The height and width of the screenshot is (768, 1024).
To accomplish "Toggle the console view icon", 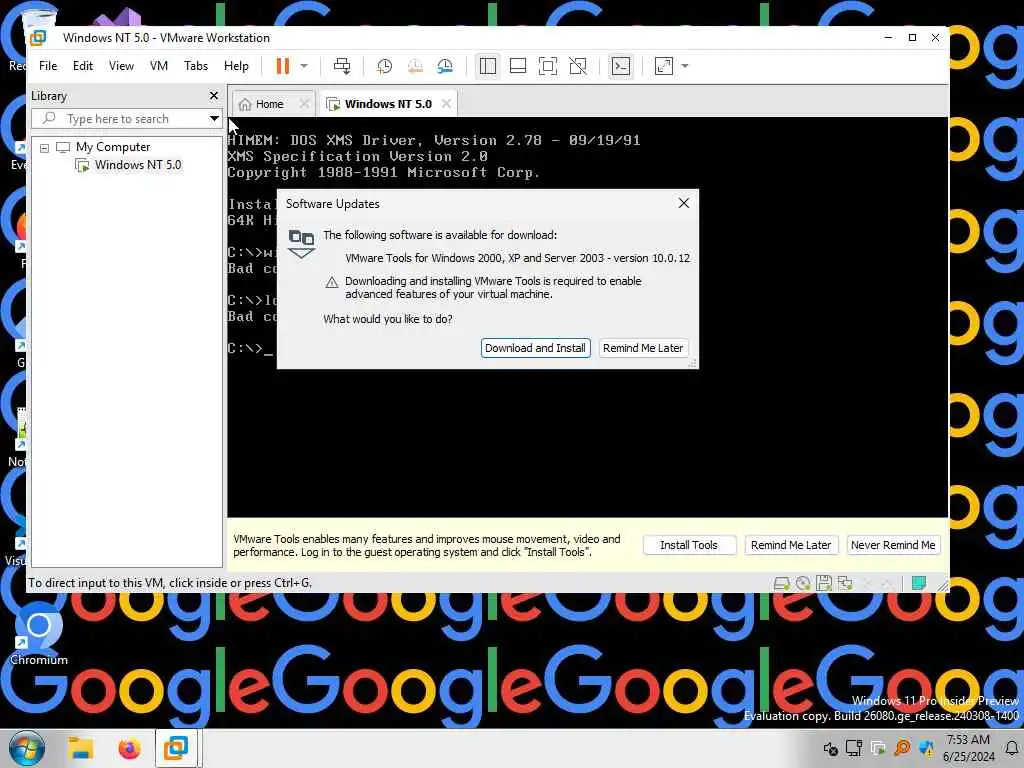I will [620, 66].
